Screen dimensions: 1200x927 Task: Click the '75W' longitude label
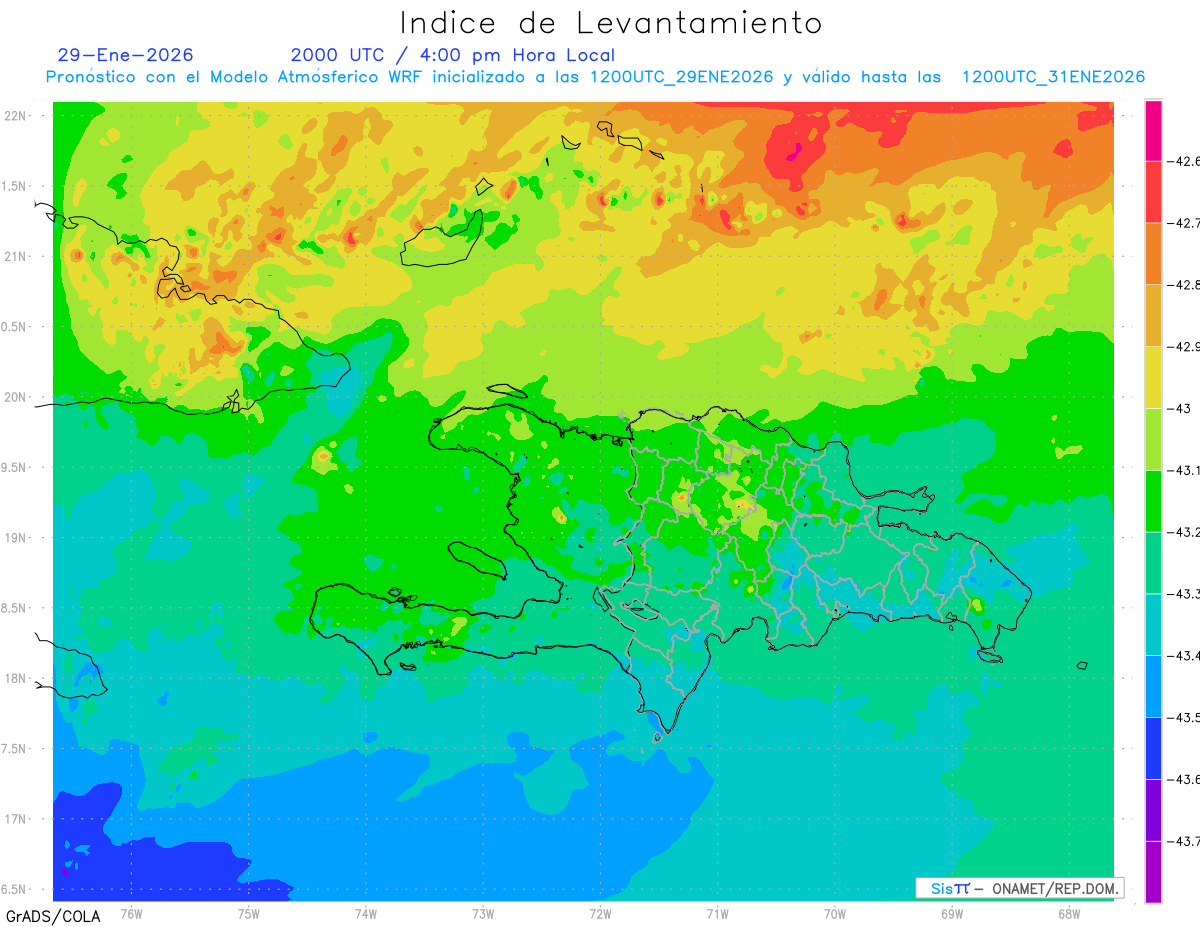click(249, 914)
